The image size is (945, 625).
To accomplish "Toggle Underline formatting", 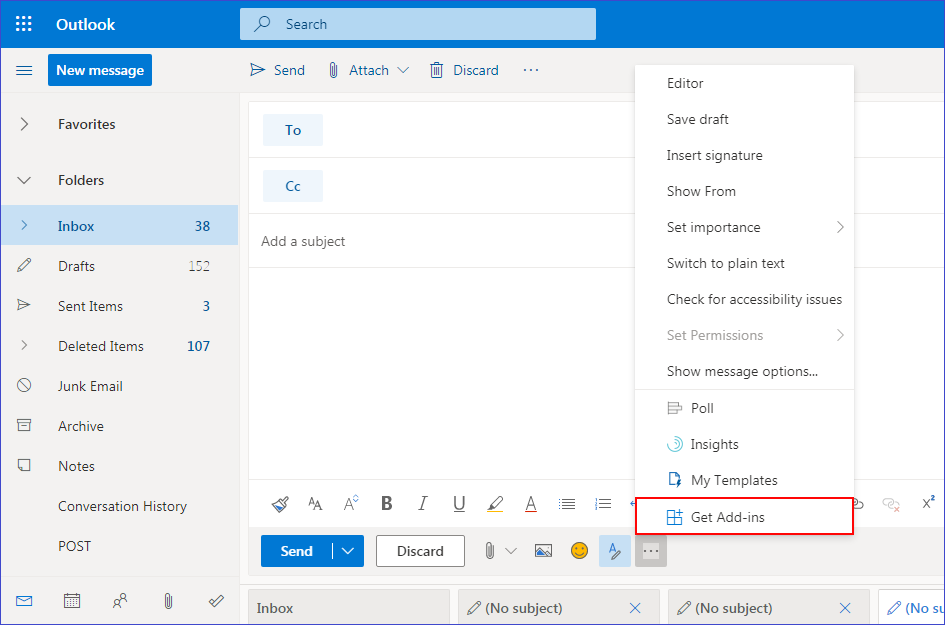I will pos(459,504).
